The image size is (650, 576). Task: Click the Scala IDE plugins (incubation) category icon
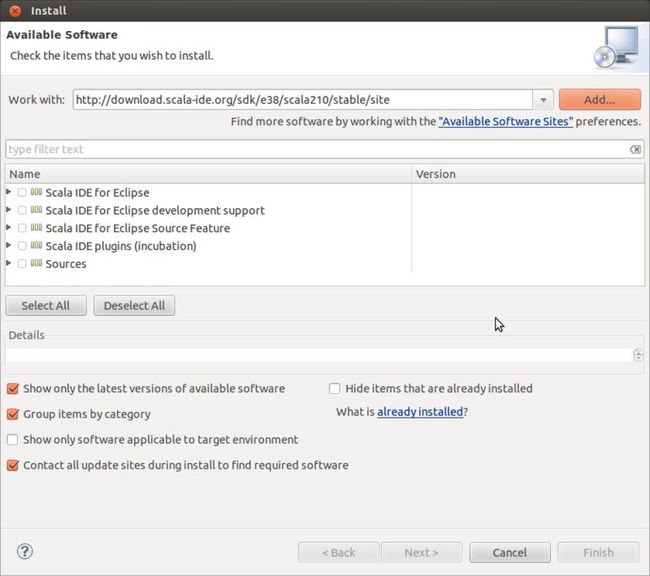point(36,245)
